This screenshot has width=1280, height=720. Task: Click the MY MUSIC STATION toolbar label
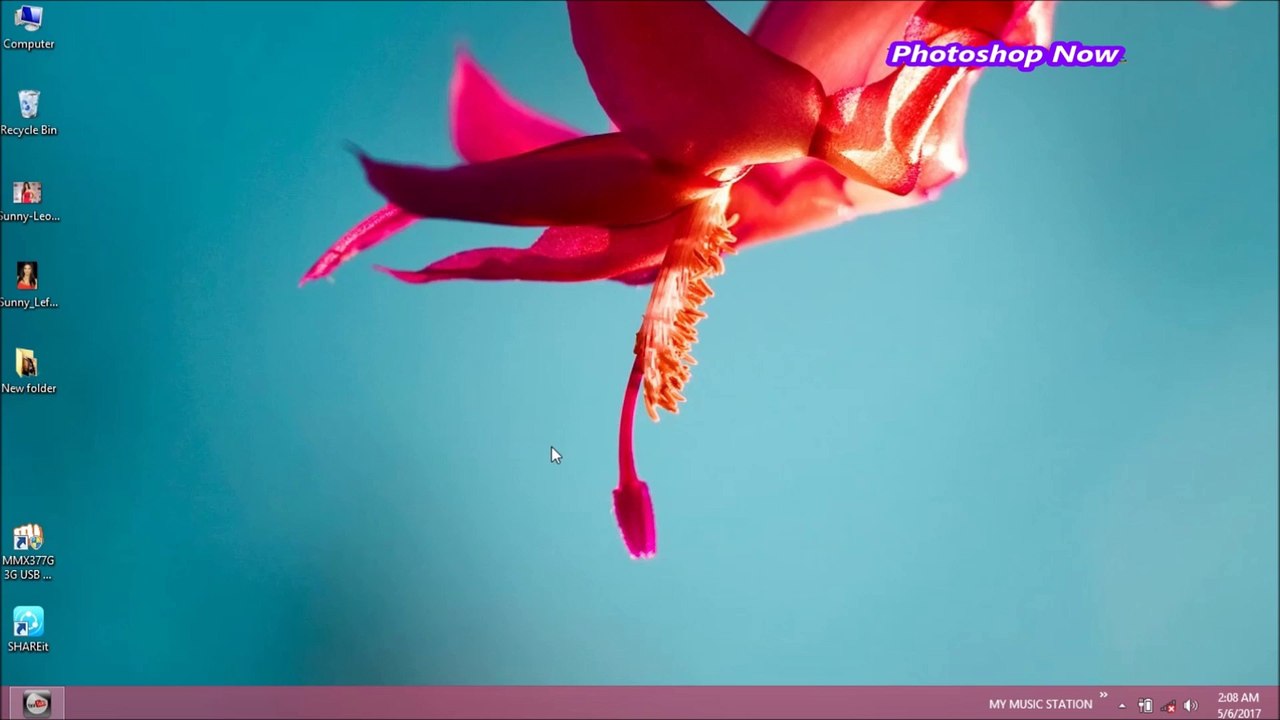pyautogui.click(x=1040, y=705)
